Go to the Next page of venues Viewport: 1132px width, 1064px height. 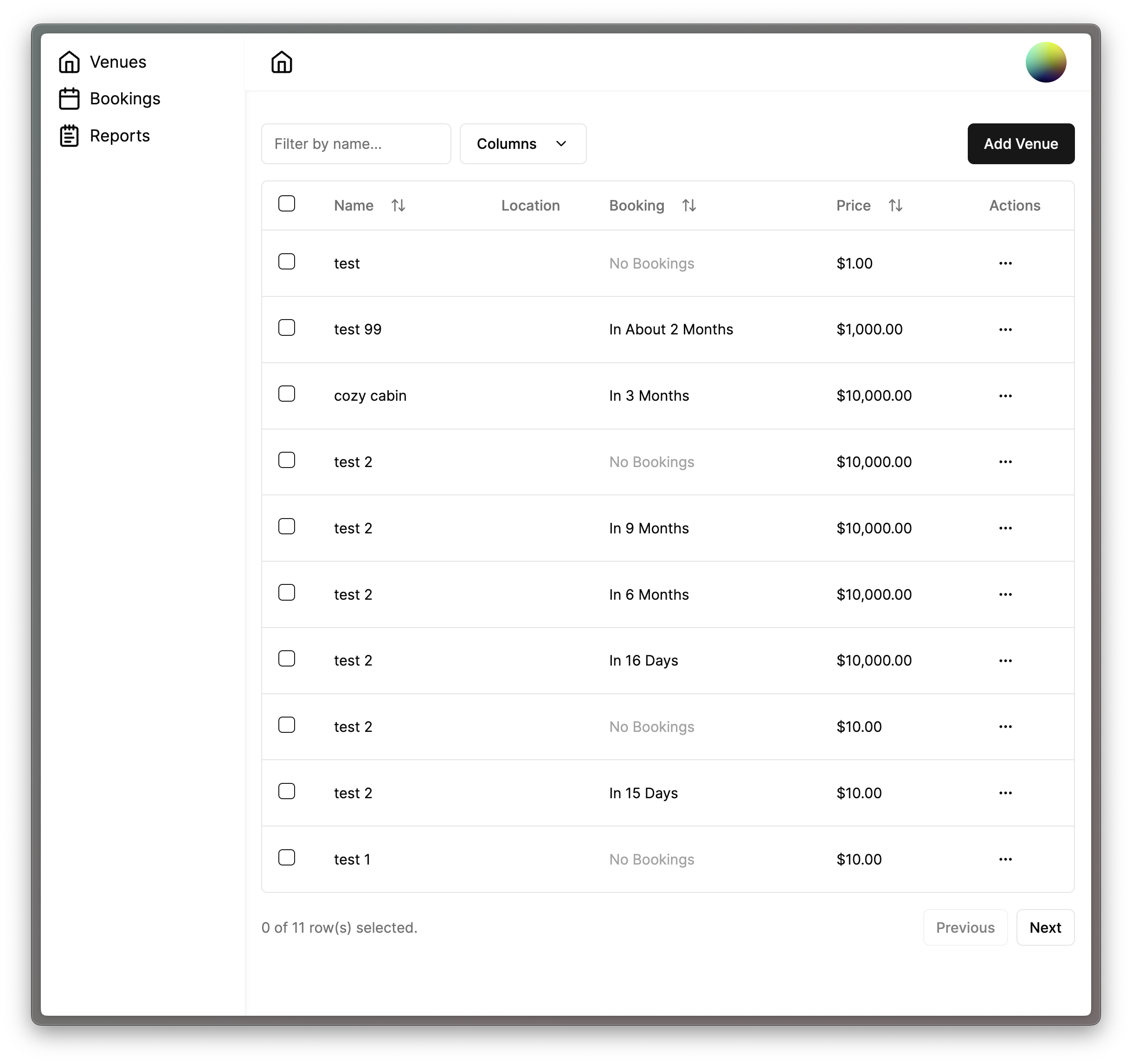1045,927
